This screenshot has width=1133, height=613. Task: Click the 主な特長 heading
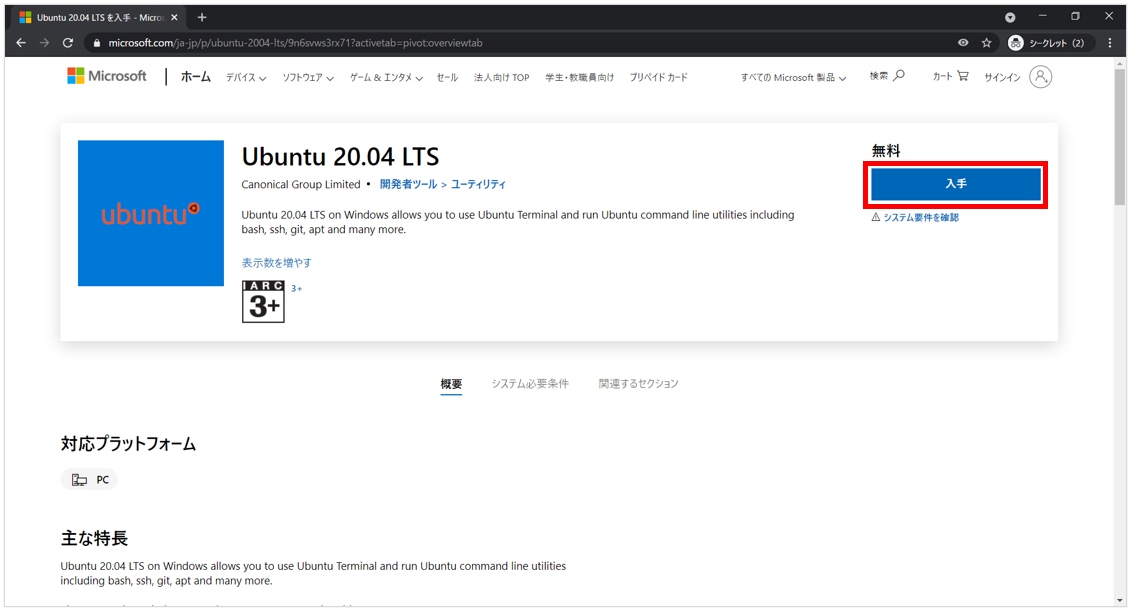[95, 539]
